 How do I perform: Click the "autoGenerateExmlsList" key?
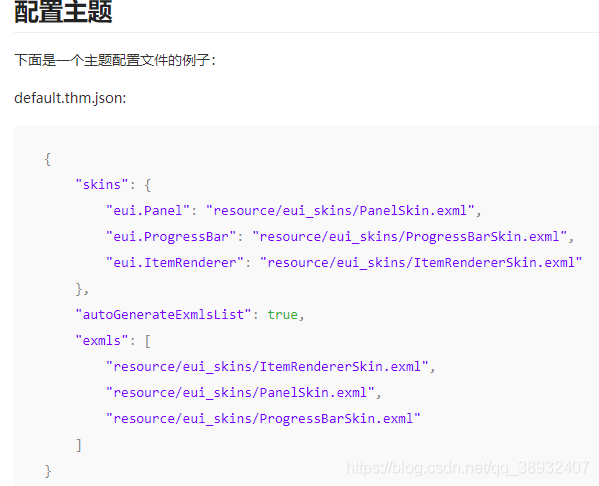click(163, 314)
